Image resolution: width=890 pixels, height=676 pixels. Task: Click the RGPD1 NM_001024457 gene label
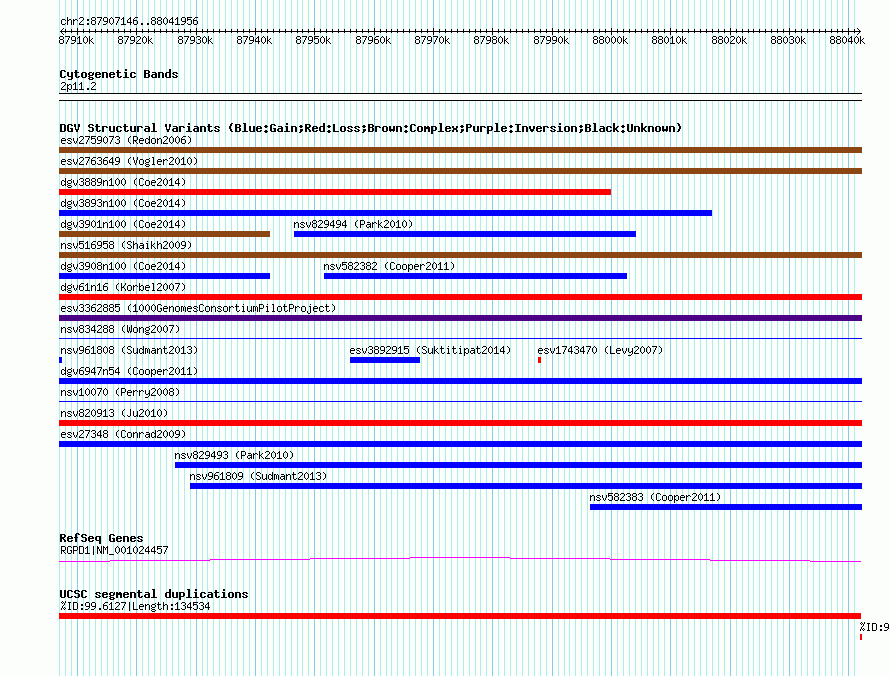point(114,550)
